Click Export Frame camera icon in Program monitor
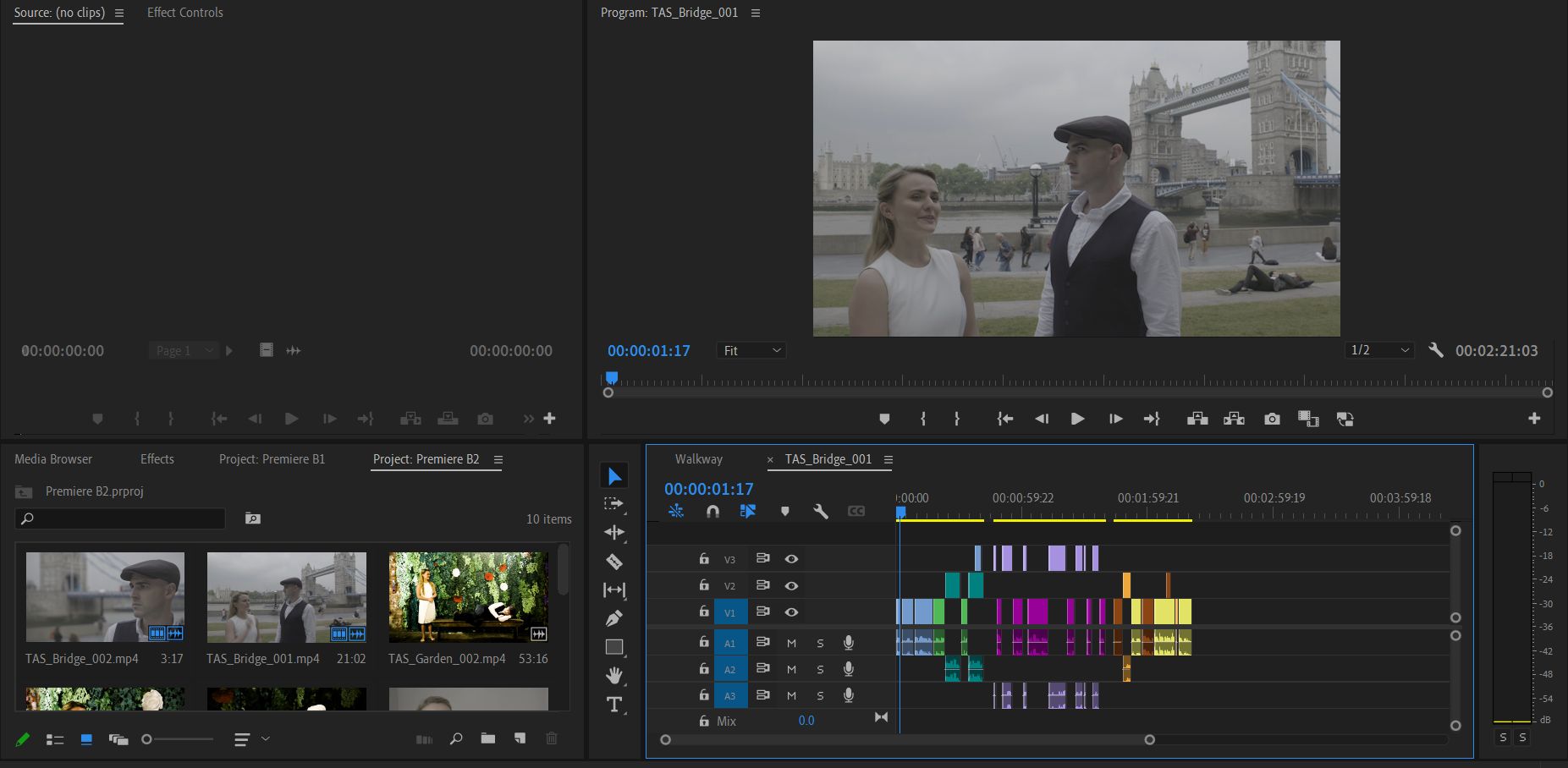This screenshot has height=768, width=1568. (1272, 419)
